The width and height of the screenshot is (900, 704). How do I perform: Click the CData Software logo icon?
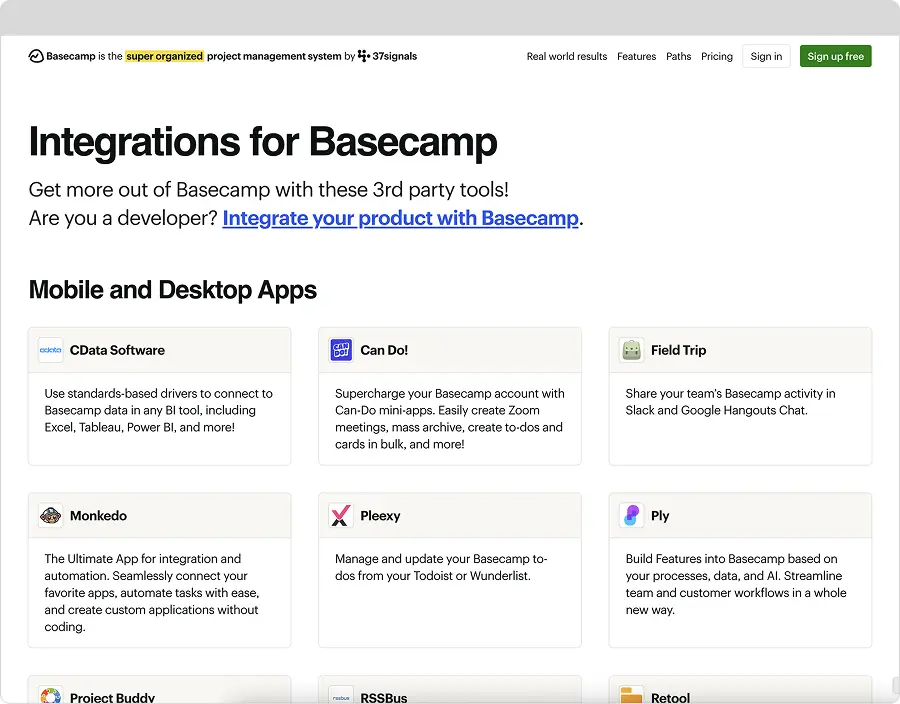pyautogui.click(x=50, y=350)
